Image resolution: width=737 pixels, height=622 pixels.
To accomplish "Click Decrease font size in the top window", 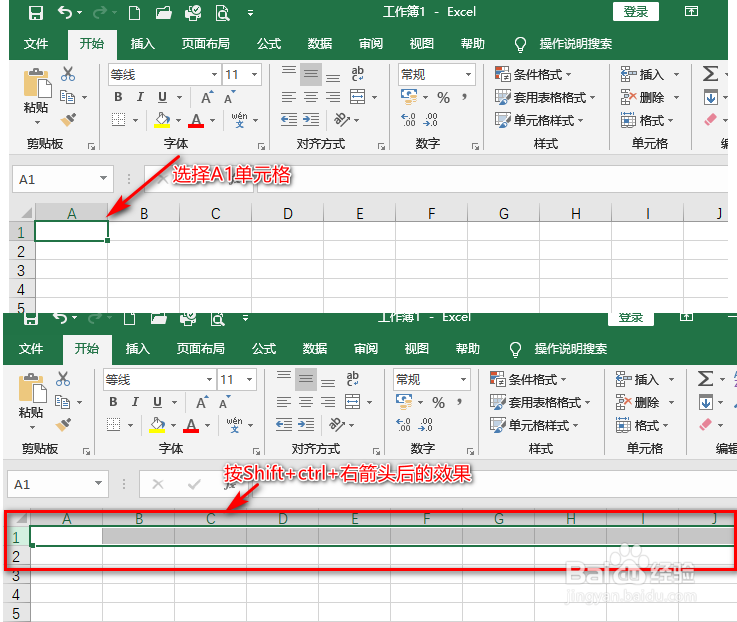I will [229, 97].
